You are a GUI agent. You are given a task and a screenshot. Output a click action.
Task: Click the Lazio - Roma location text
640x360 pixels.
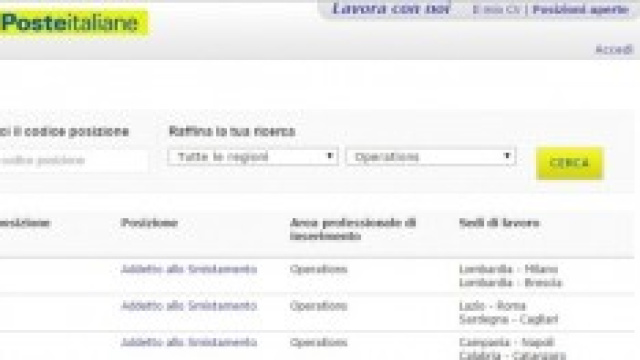(x=492, y=306)
